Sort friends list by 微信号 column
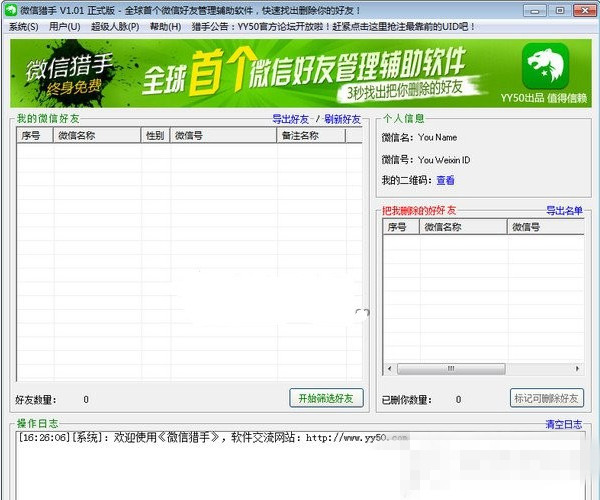This screenshot has height=500, width=600. point(223,135)
